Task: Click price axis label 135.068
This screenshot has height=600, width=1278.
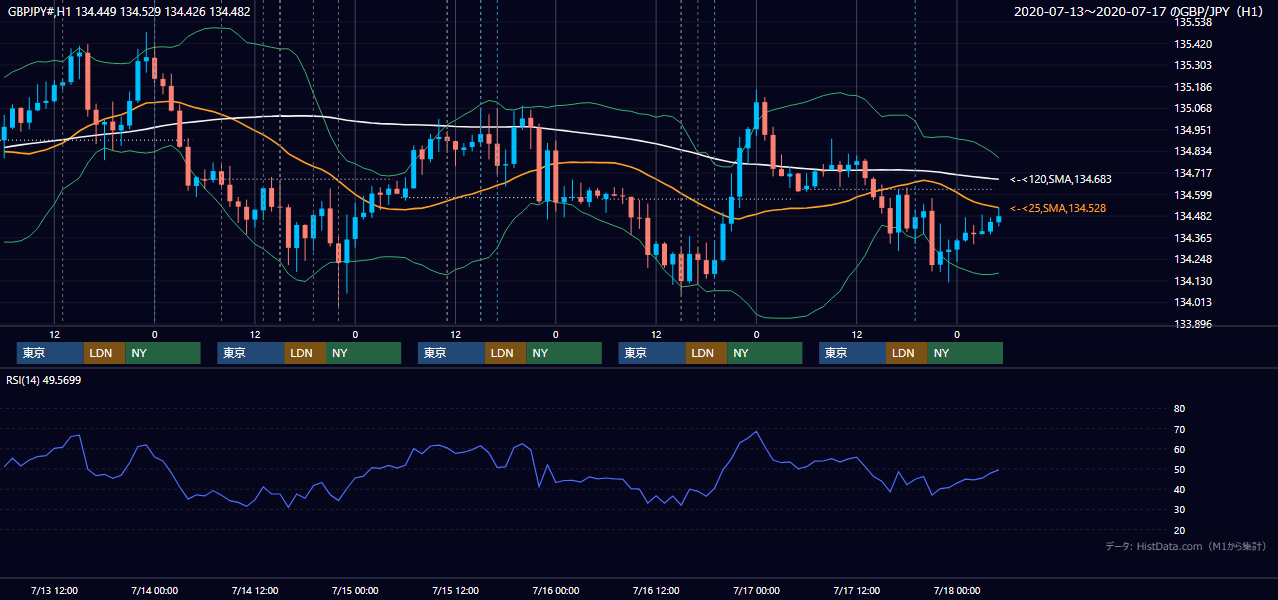Action: (x=1193, y=108)
